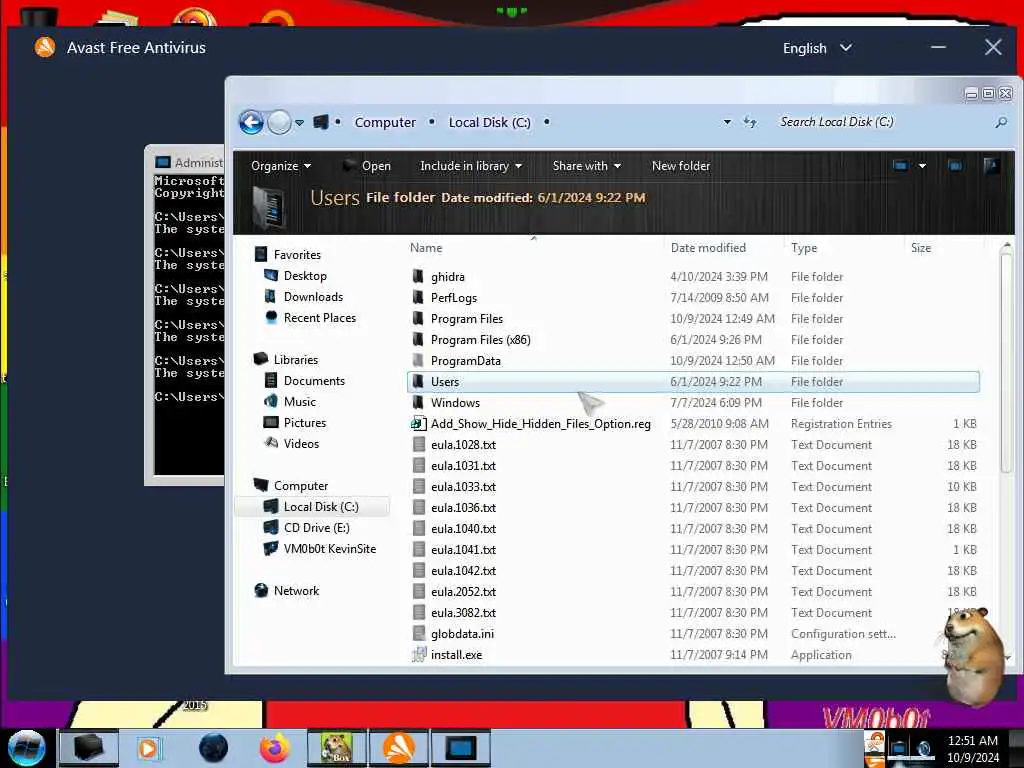Open the Pictures library

pos(295,423)
